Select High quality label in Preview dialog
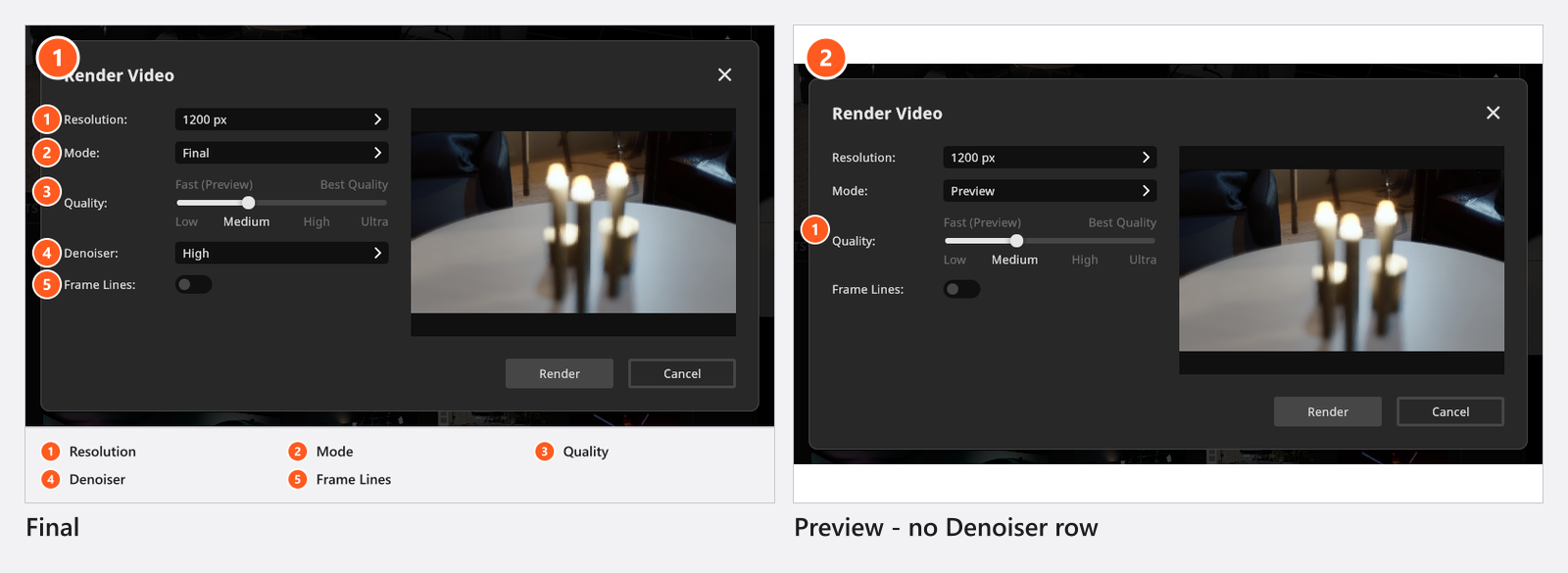Screen dimensions: 1568x573 click(x=1085, y=260)
